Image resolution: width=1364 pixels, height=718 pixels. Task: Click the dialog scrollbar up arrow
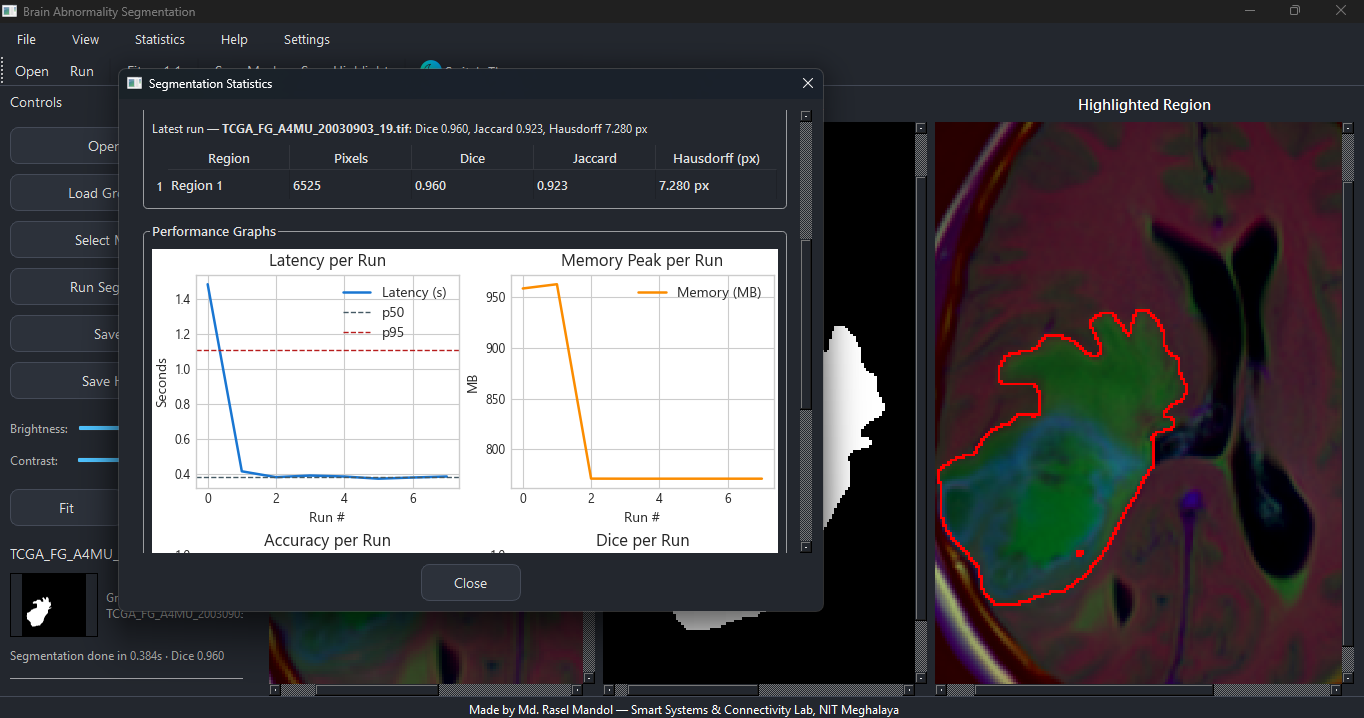(x=806, y=116)
